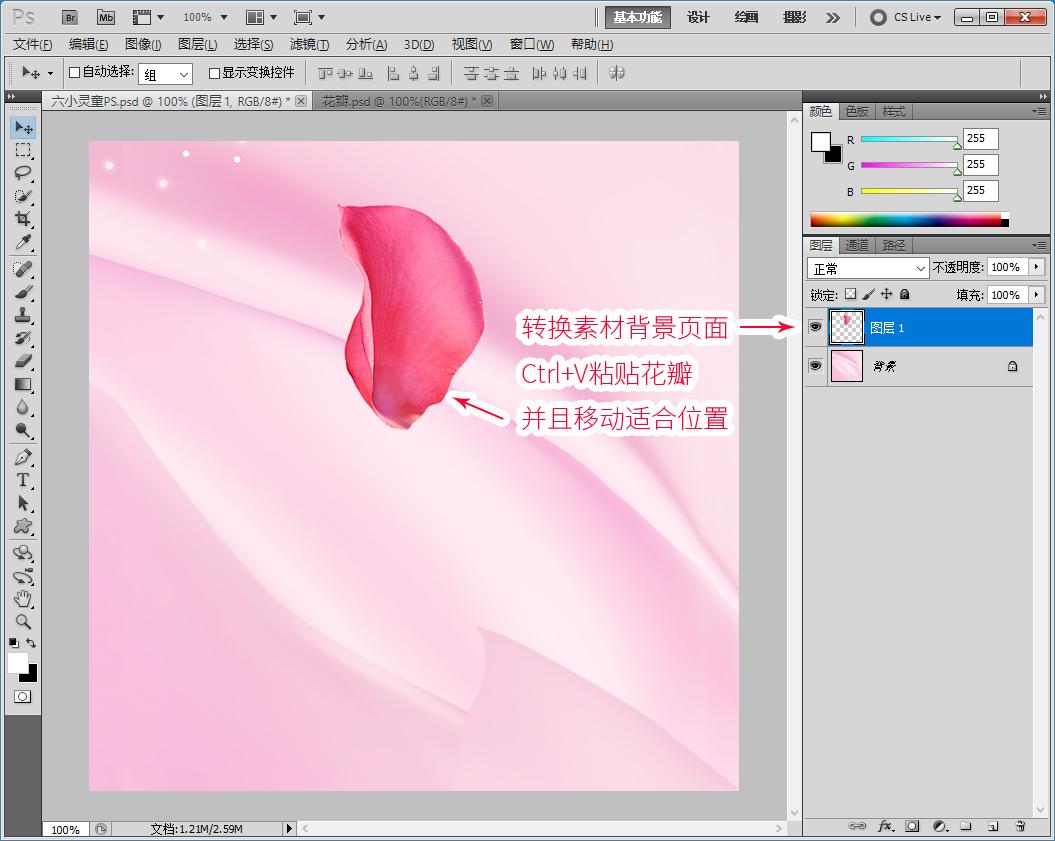This screenshot has width=1055, height=841.
Task: Select the Dodge tool
Action: (24, 430)
